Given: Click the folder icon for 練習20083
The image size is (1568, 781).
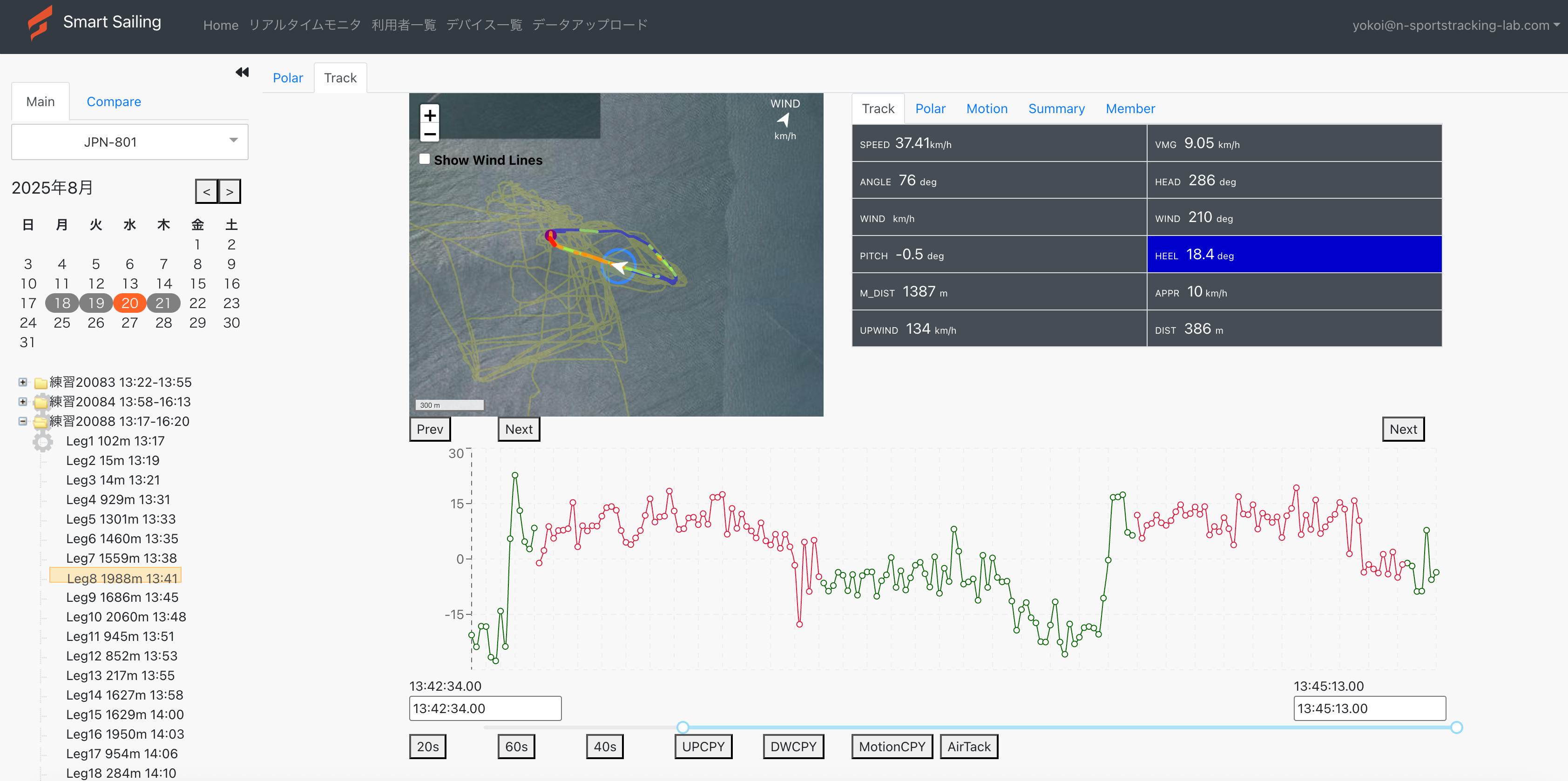Looking at the screenshot, I should tap(40, 383).
